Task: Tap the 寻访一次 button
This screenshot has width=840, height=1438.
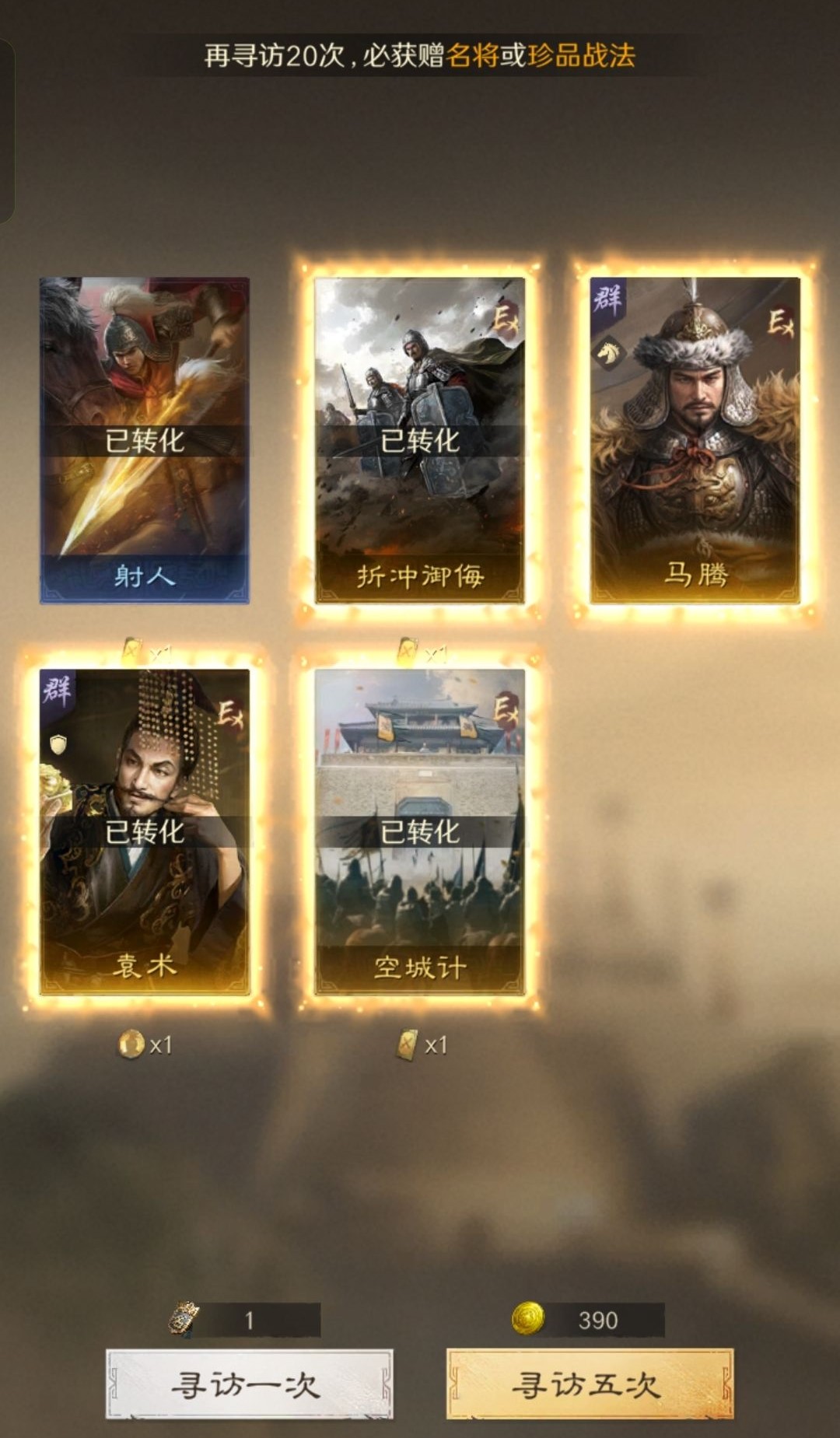Action: [x=249, y=1384]
